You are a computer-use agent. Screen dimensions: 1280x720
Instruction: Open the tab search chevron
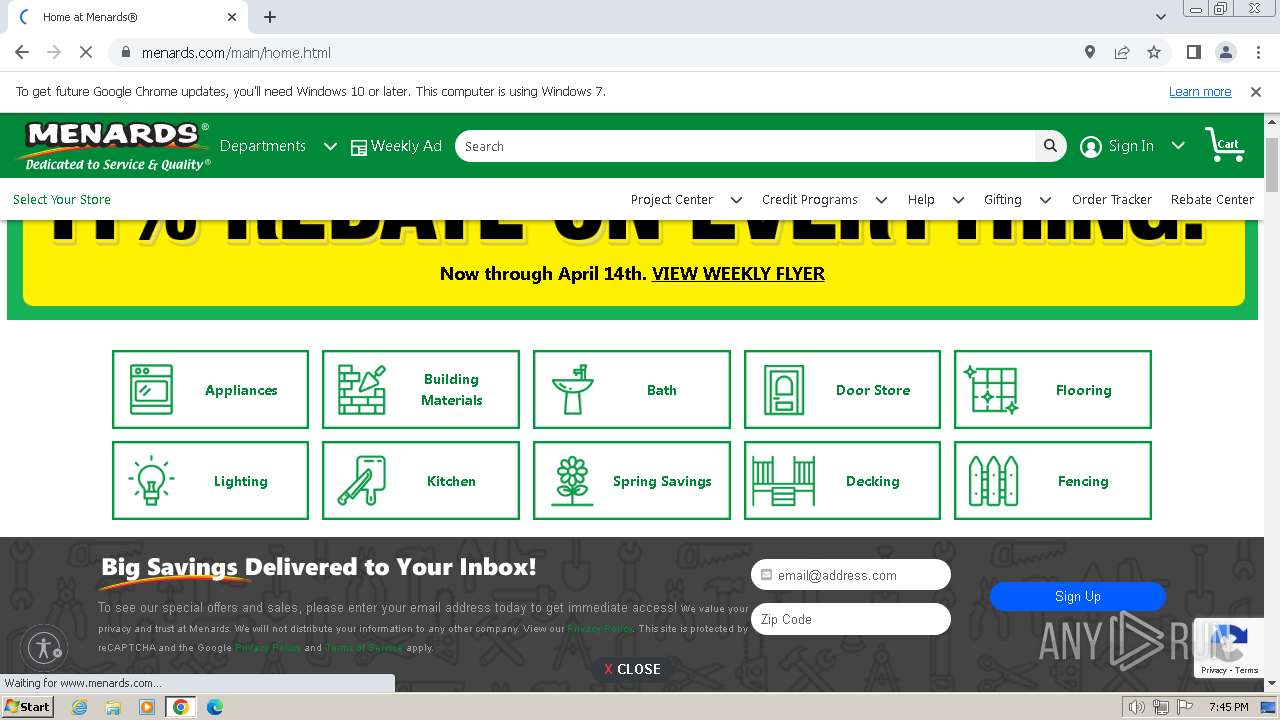click(x=1161, y=17)
